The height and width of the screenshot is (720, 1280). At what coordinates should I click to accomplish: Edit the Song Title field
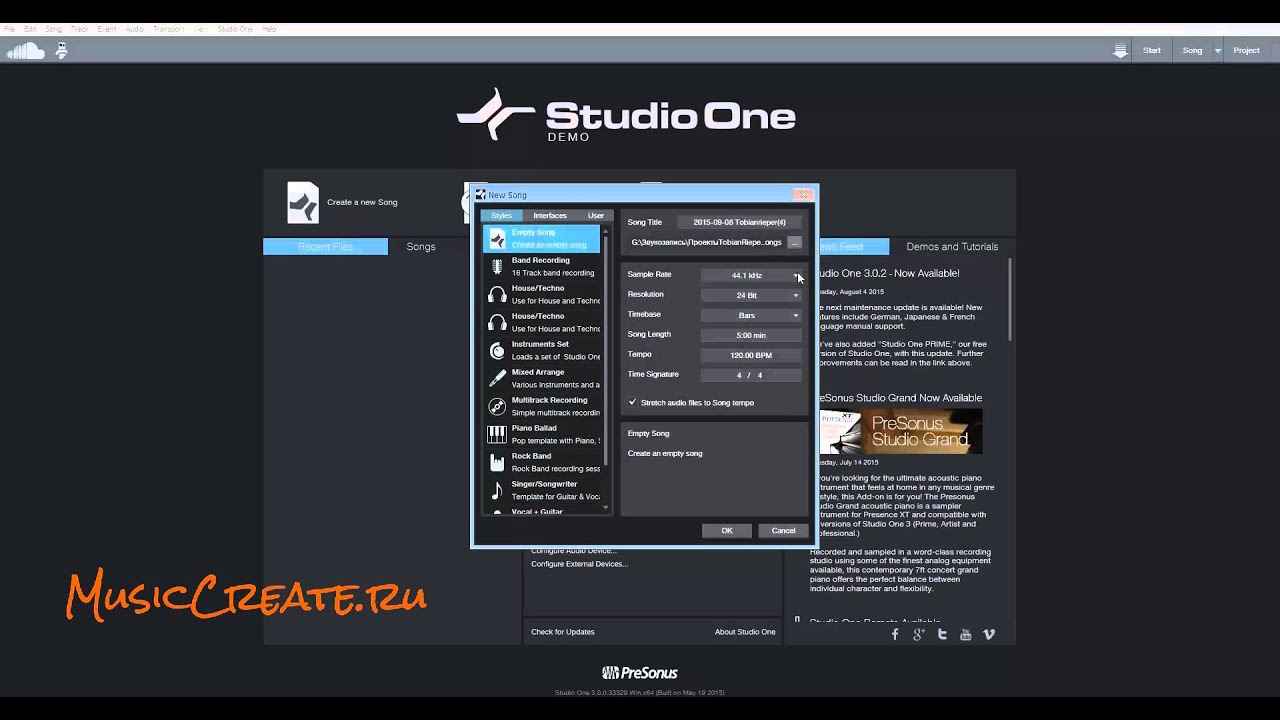click(740, 222)
